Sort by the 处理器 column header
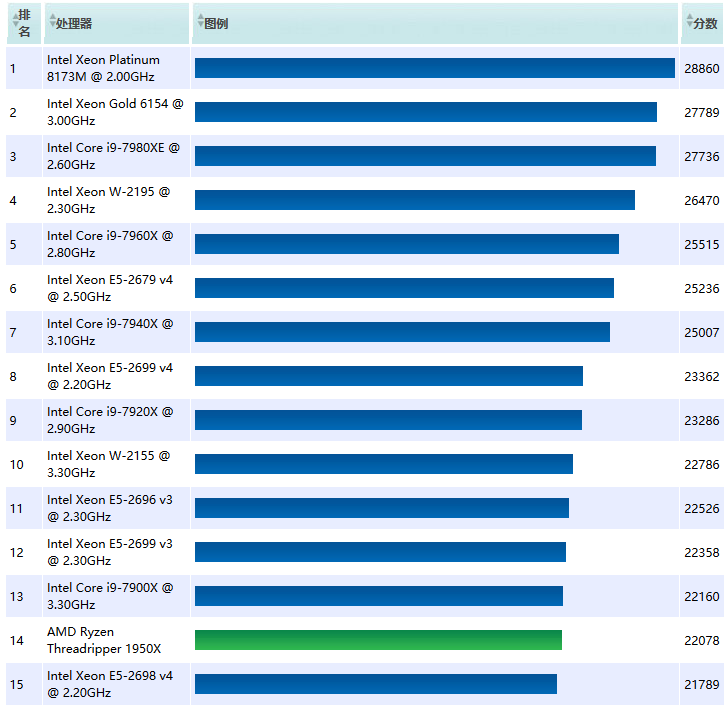Screen dimensions: 725x713 tap(116, 23)
